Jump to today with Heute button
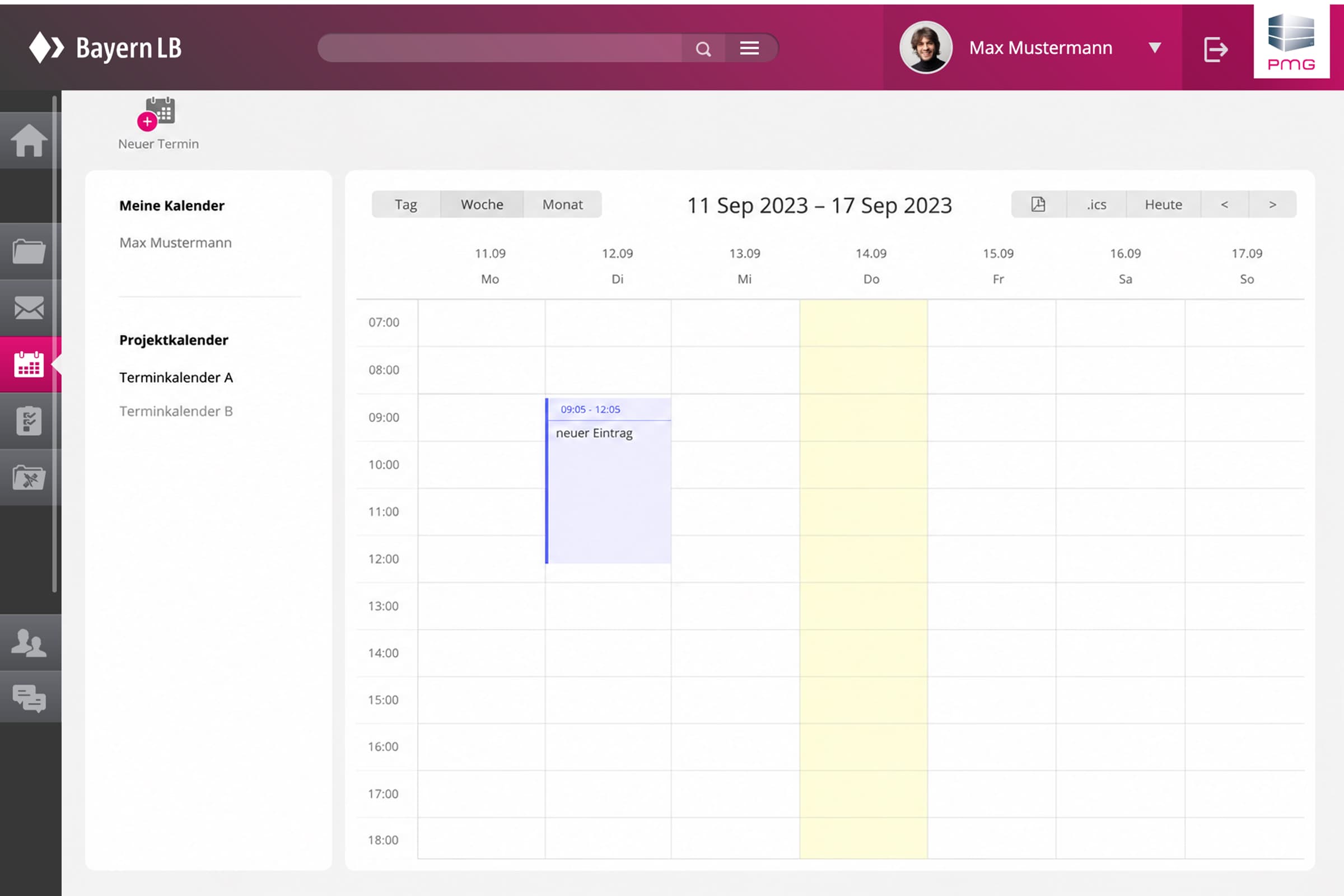 coord(1164,204)
